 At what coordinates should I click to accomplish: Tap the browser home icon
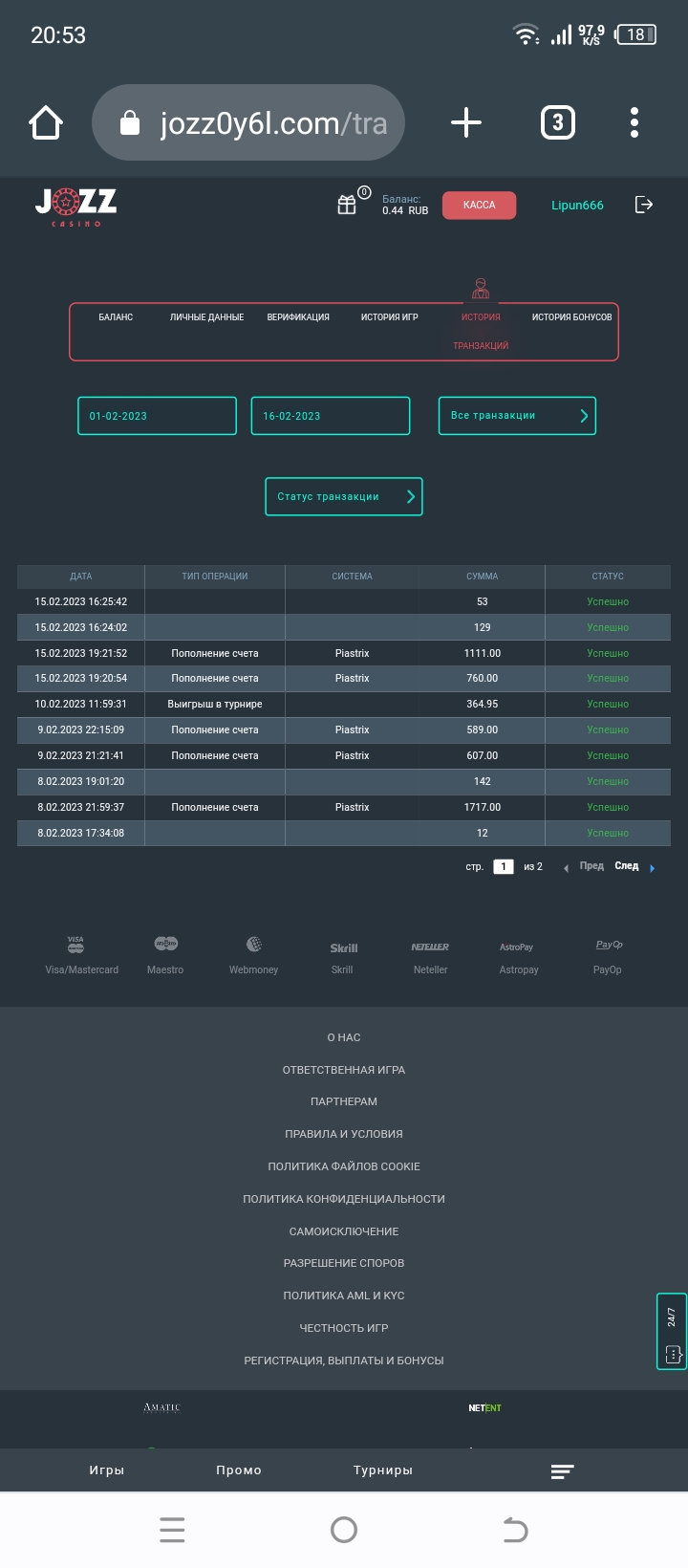coord(46,123)
